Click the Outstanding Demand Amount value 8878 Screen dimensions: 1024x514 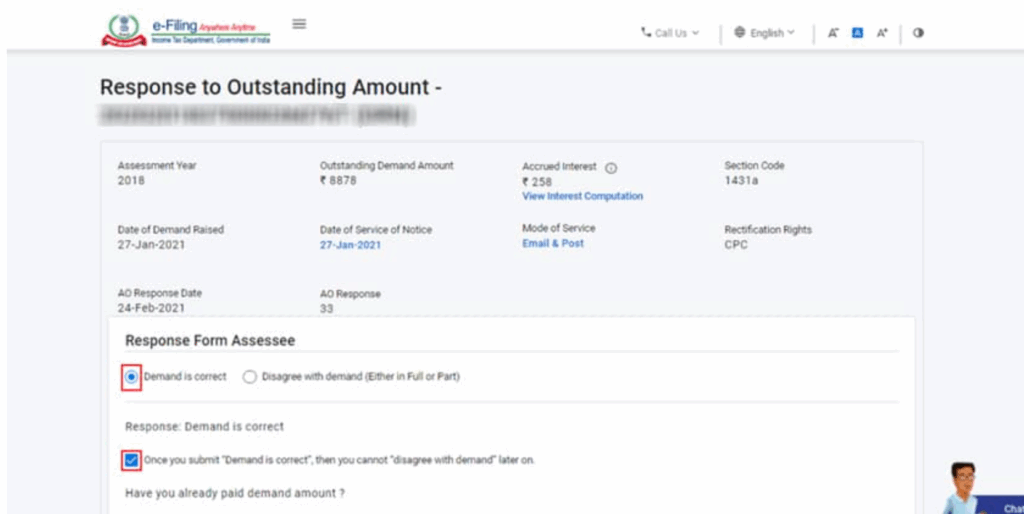(338, 181)
